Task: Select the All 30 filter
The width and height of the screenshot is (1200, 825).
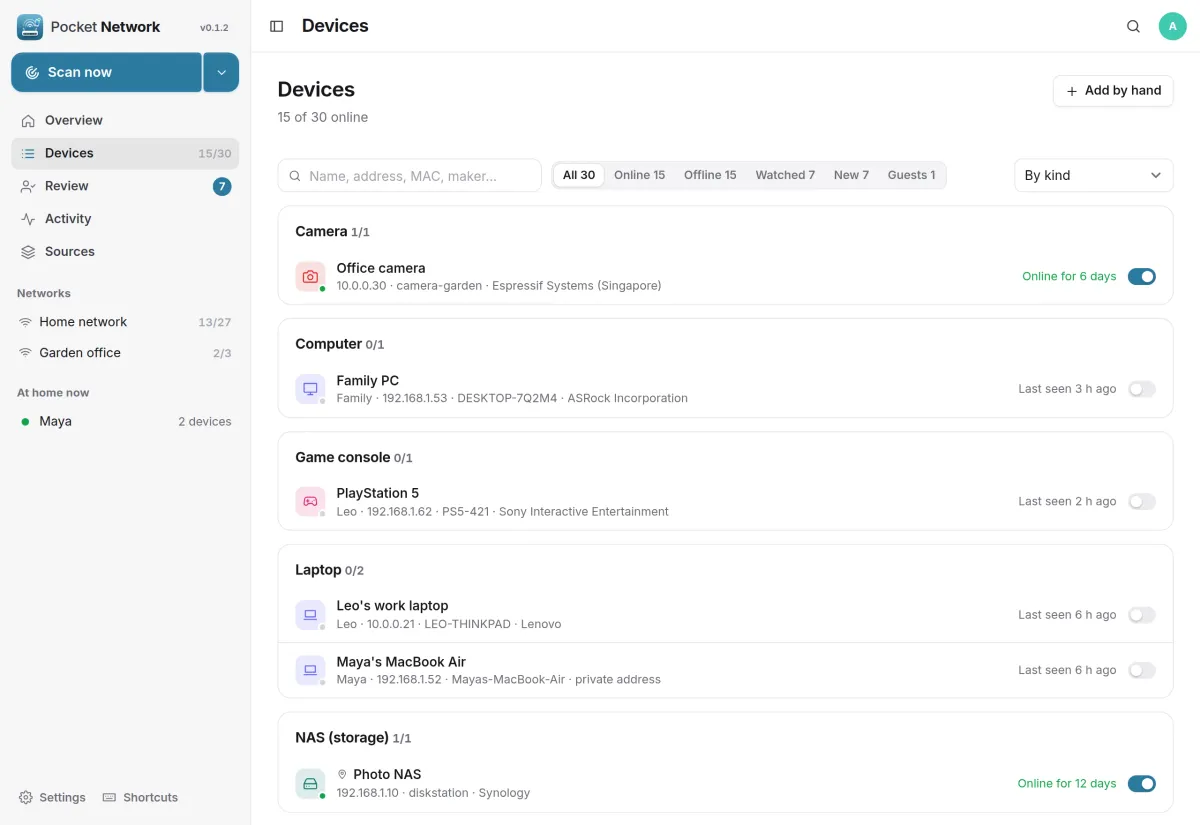Action: pyautogui.click(x=579, y=175)
